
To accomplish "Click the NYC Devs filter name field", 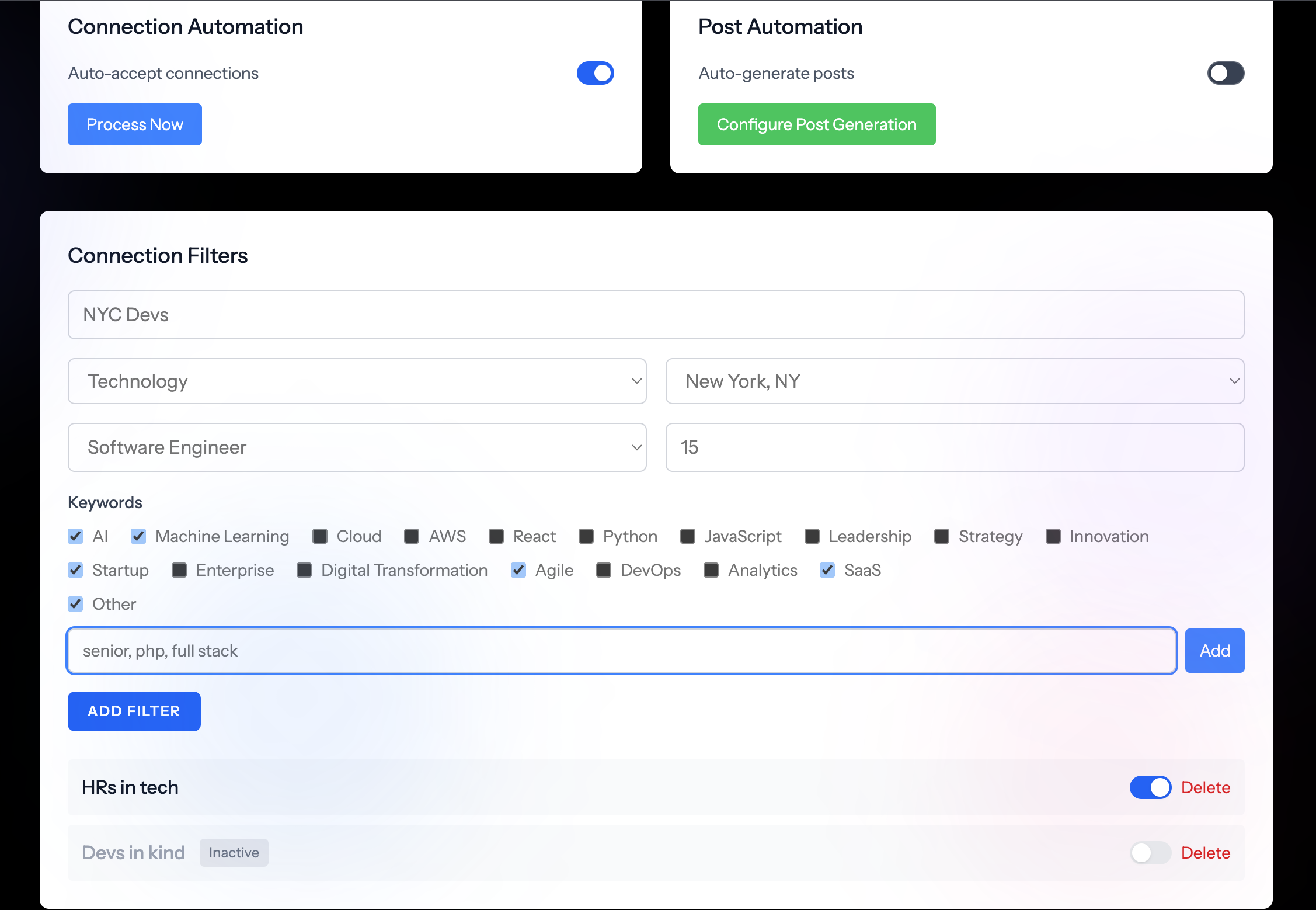I will coord(656,315).
